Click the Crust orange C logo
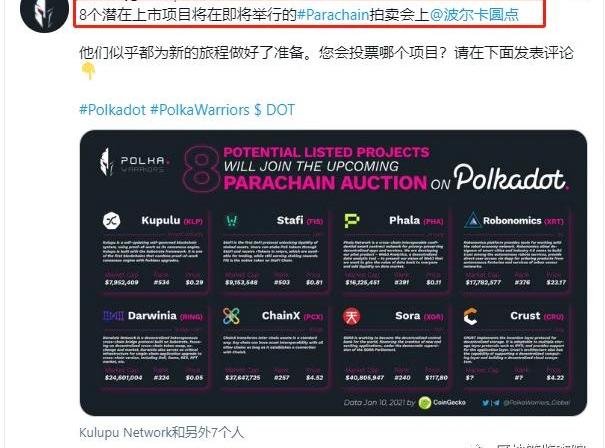605x448 pixels. pos(471,316)
